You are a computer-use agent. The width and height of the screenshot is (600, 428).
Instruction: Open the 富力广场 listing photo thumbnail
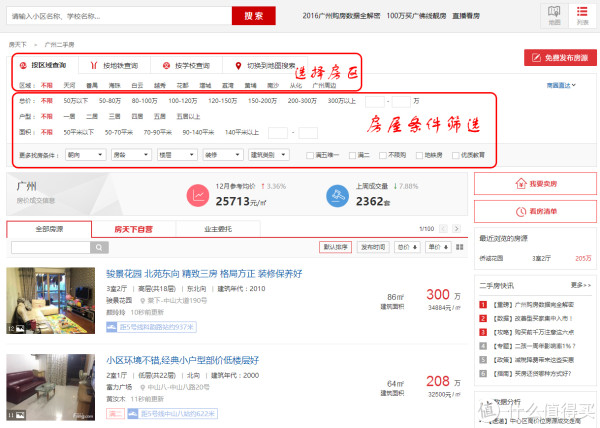point(51,387)
